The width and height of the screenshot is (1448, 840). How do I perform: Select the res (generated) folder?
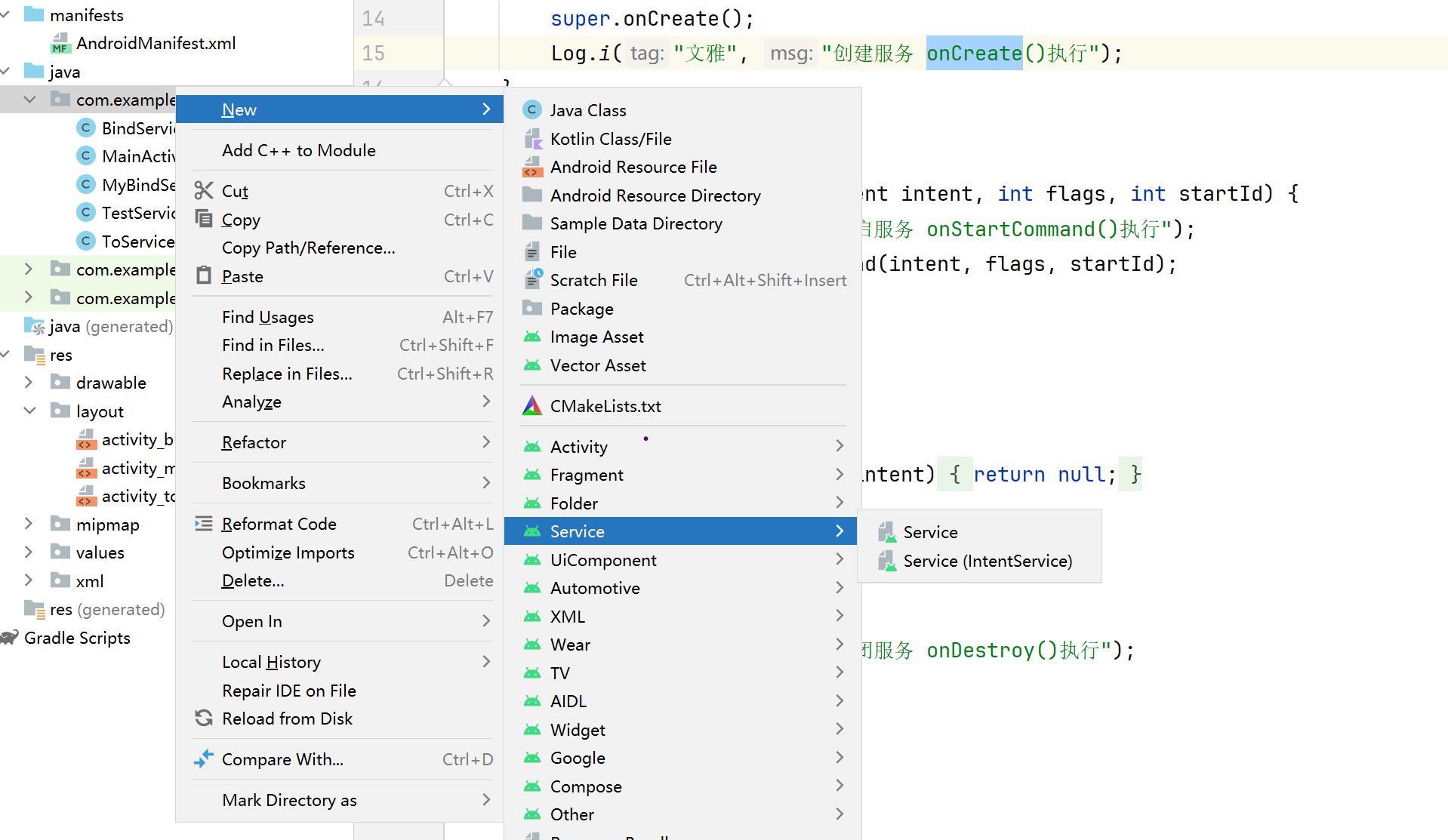[94, 609]
